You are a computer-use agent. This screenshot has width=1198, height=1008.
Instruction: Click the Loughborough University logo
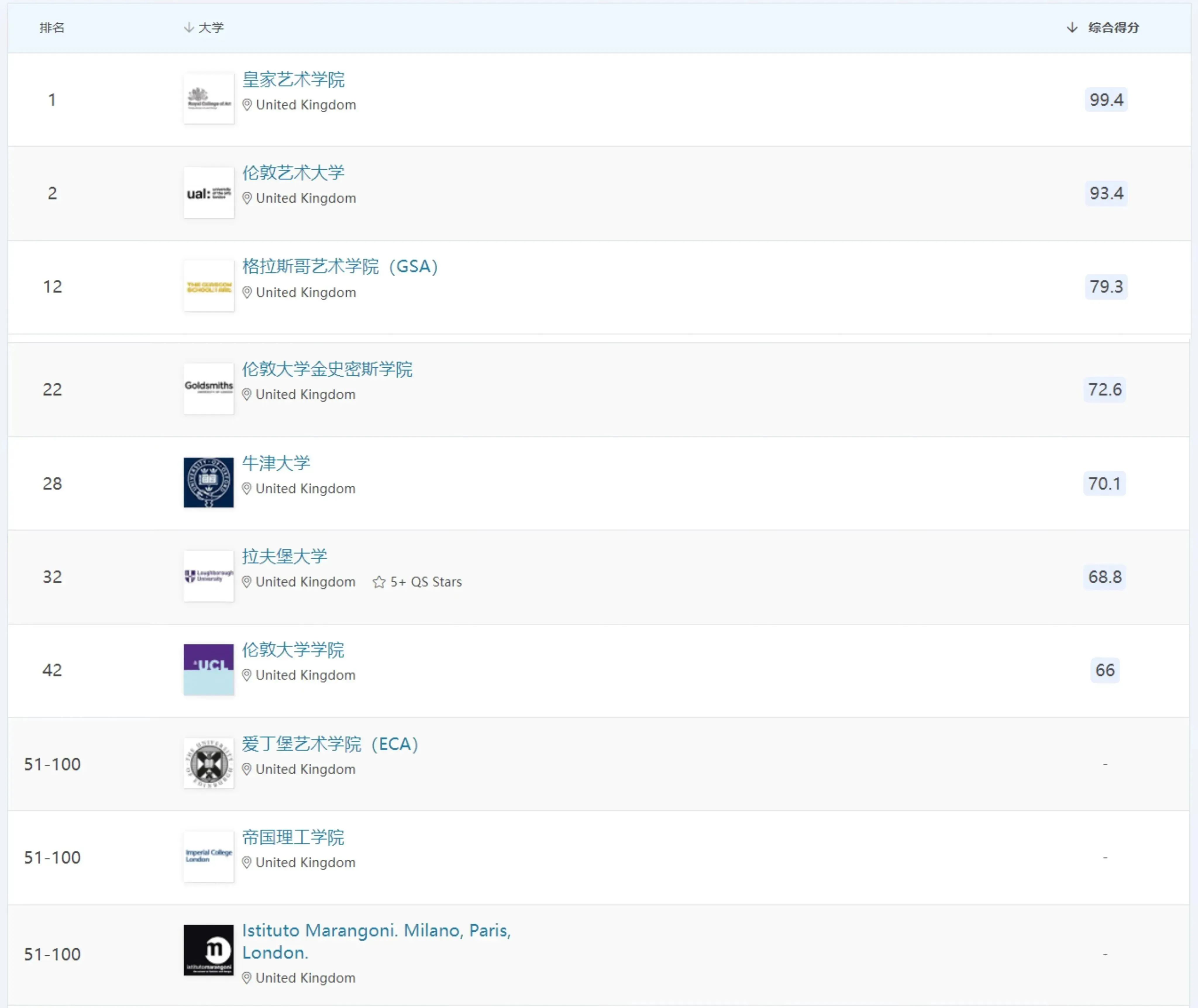click(x=209, y=576)
